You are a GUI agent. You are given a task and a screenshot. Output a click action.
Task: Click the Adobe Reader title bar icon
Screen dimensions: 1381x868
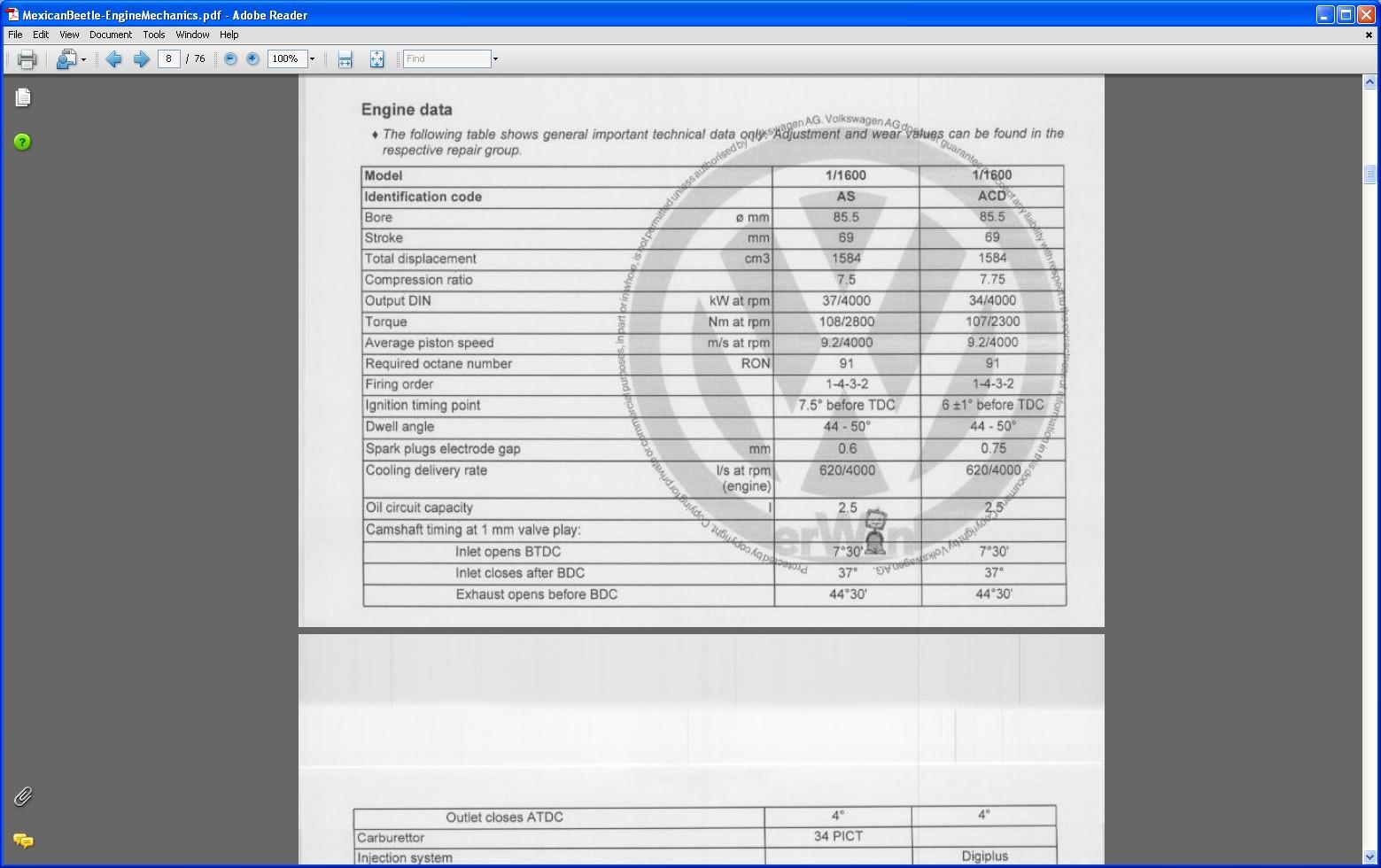(12, 15)
